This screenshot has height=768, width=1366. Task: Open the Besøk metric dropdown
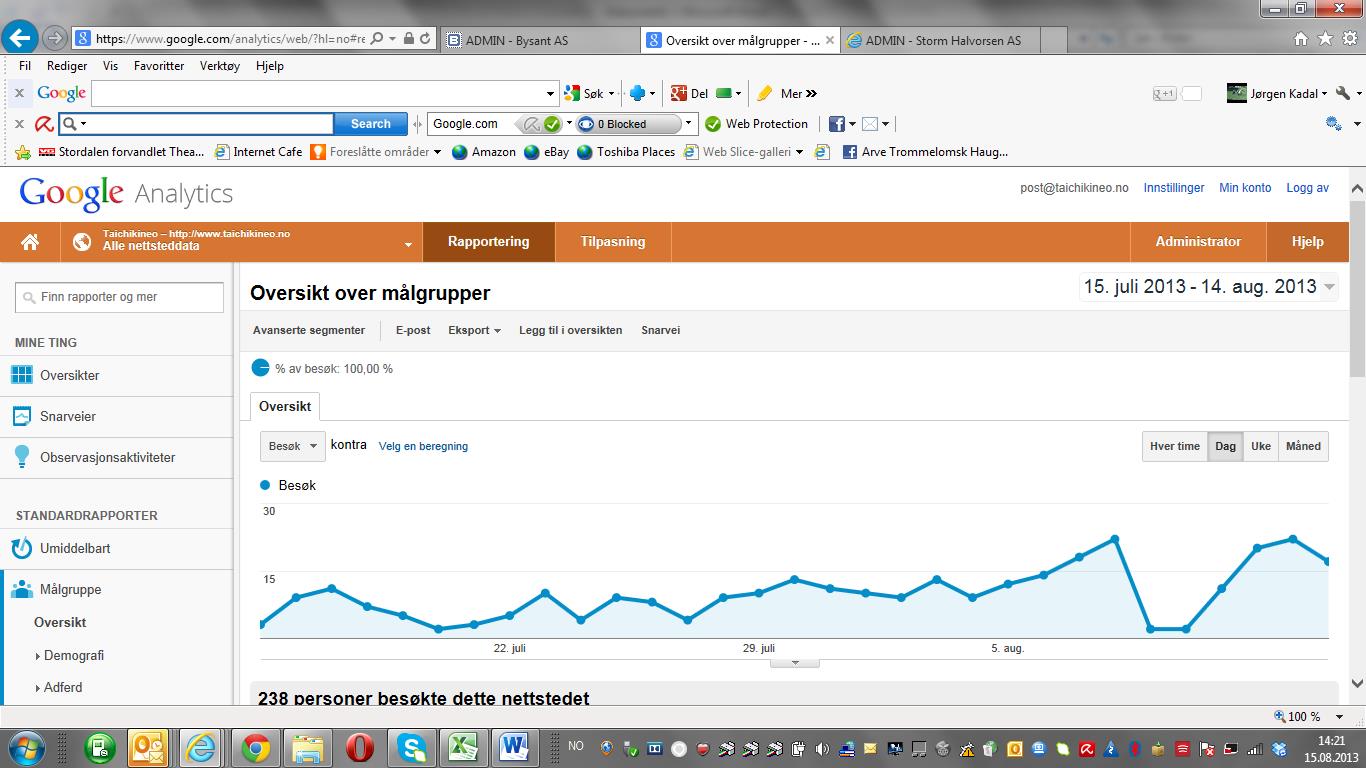point(293,446)
